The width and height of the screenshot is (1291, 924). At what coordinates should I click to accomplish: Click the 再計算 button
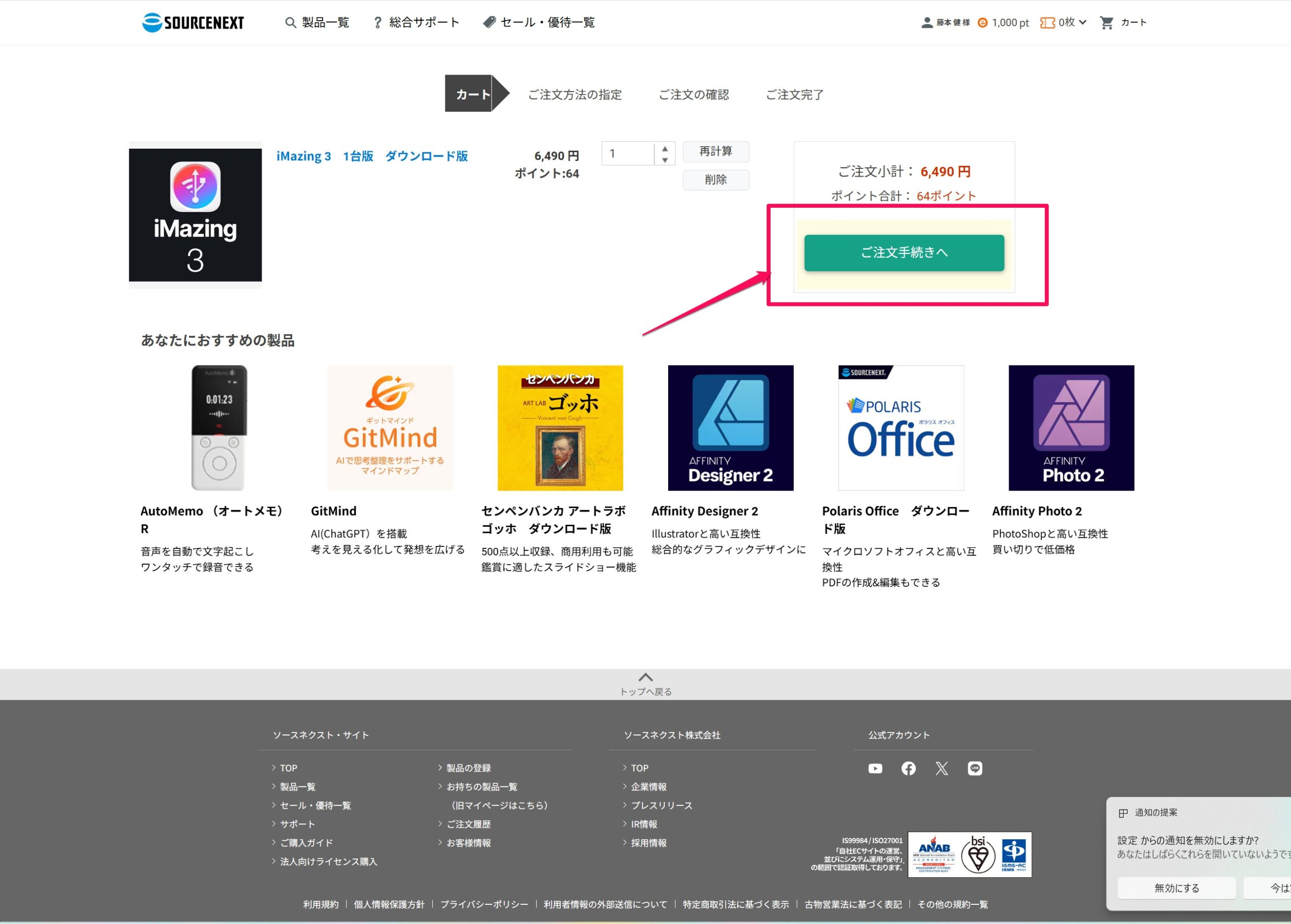point(716,151)
